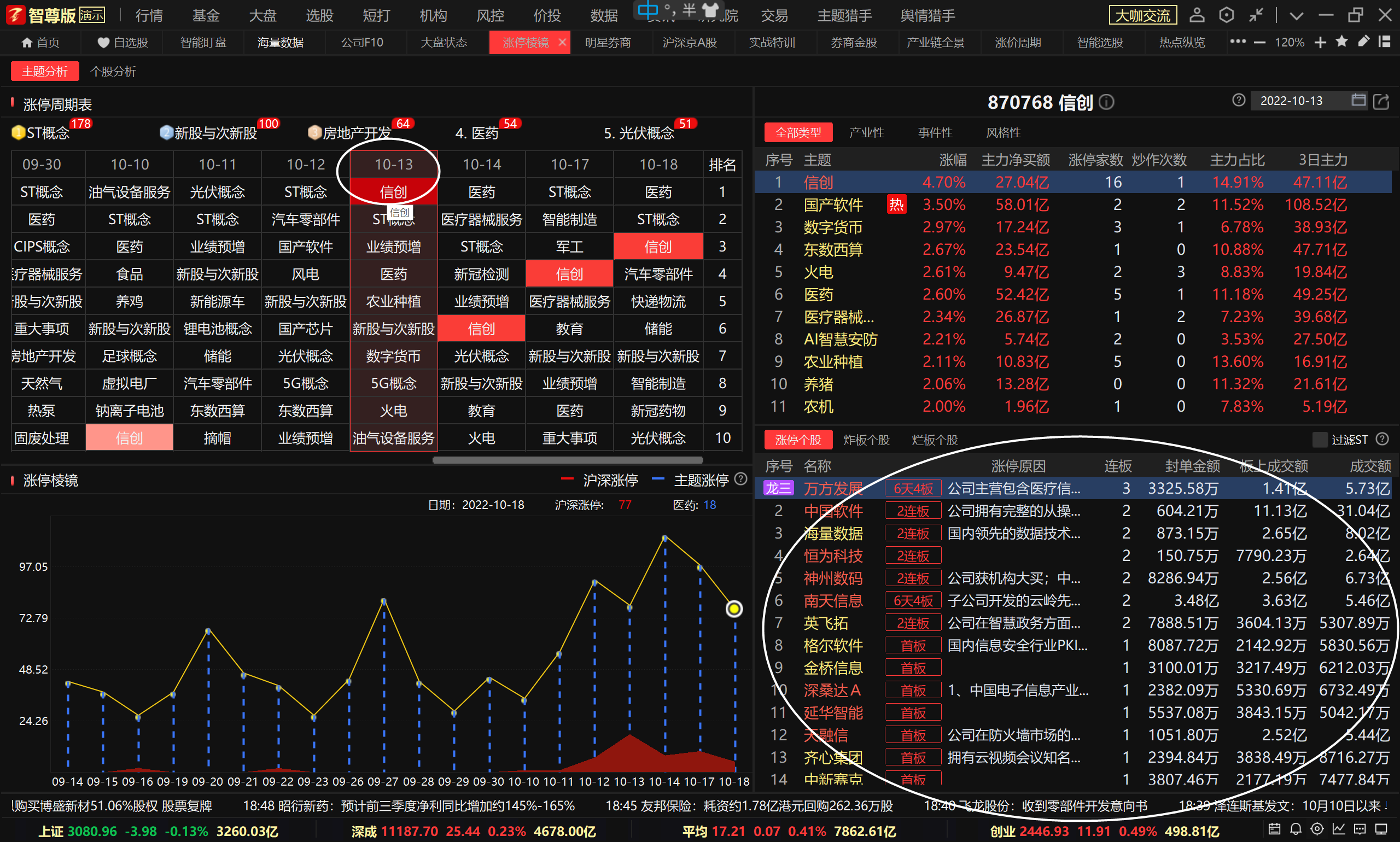Click the help icon next to 过滤ST
This screenshot has height=842, width=1400.
coord(1382,438)
